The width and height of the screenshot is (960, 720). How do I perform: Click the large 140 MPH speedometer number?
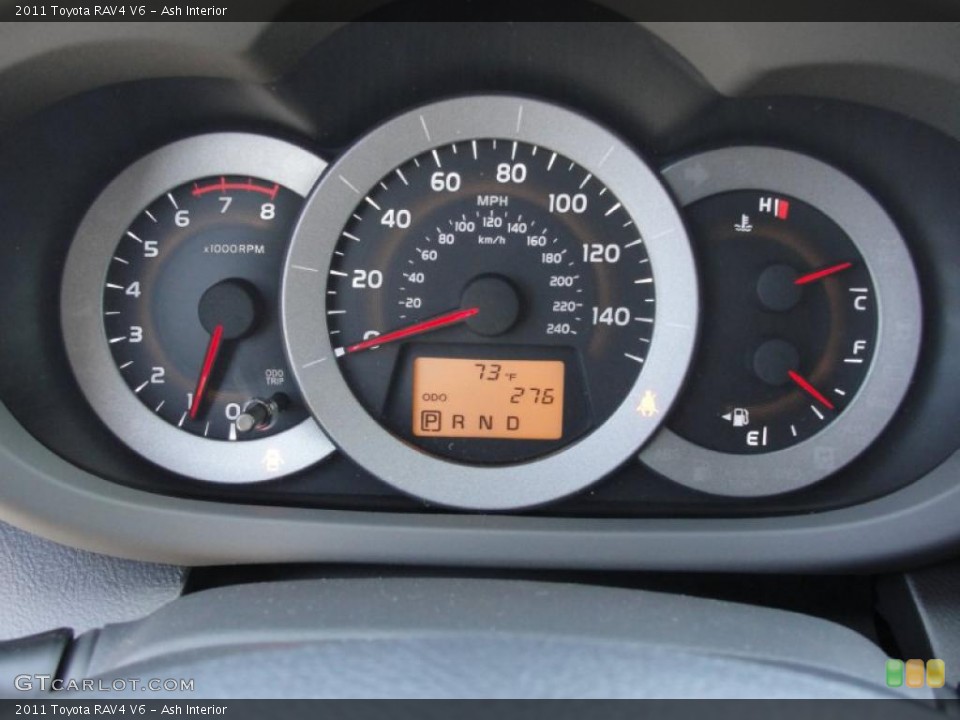coord(610,316)
